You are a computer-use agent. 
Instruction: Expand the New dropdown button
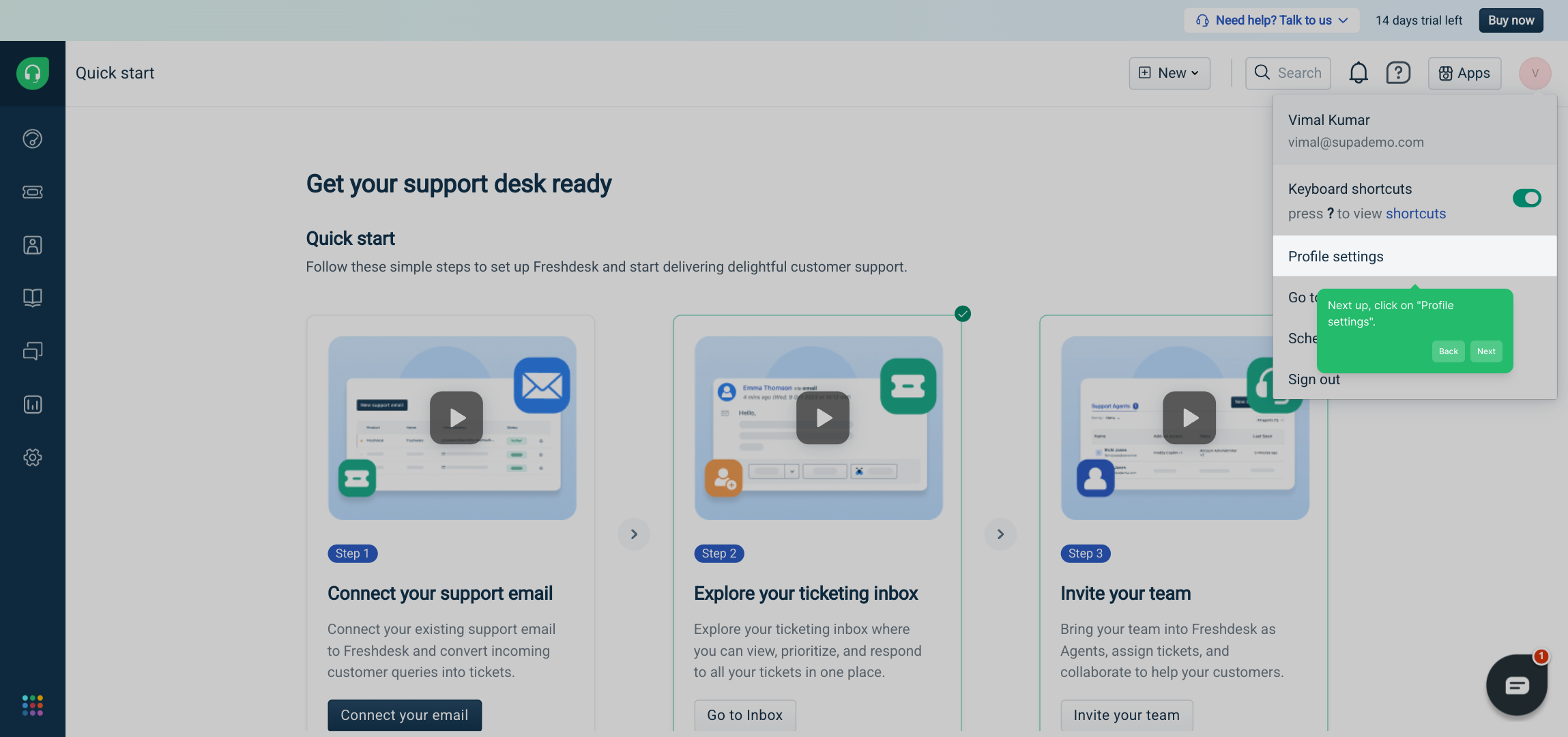[x=1169, y=73]
